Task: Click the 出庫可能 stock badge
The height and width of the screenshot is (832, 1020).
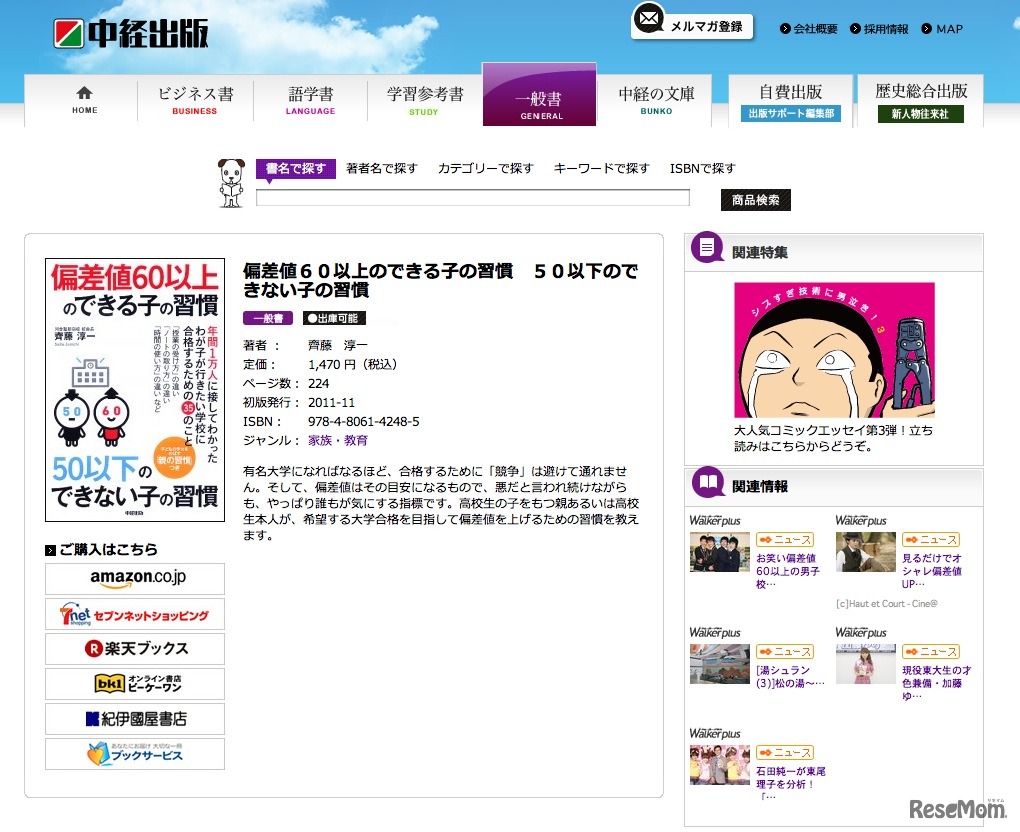Action: pos(334,318)
